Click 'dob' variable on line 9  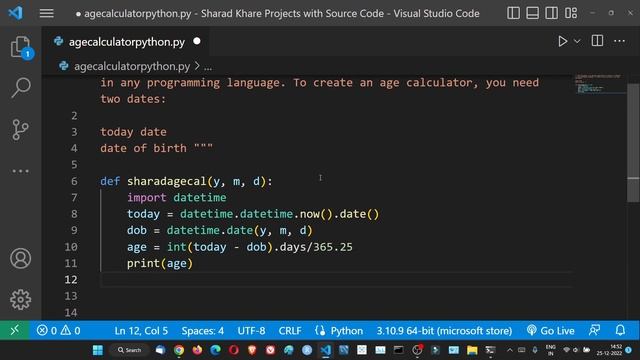click(x=137, y=231)
